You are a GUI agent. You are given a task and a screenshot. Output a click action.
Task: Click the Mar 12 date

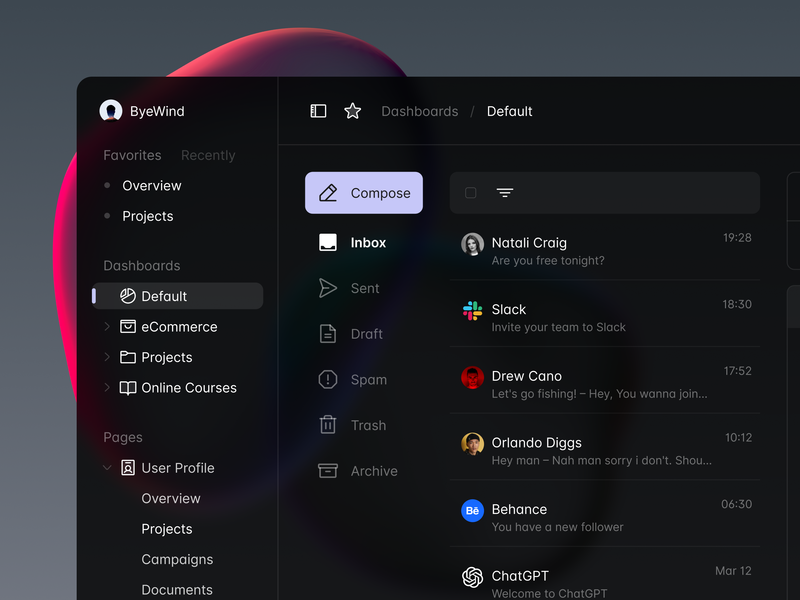733,571
